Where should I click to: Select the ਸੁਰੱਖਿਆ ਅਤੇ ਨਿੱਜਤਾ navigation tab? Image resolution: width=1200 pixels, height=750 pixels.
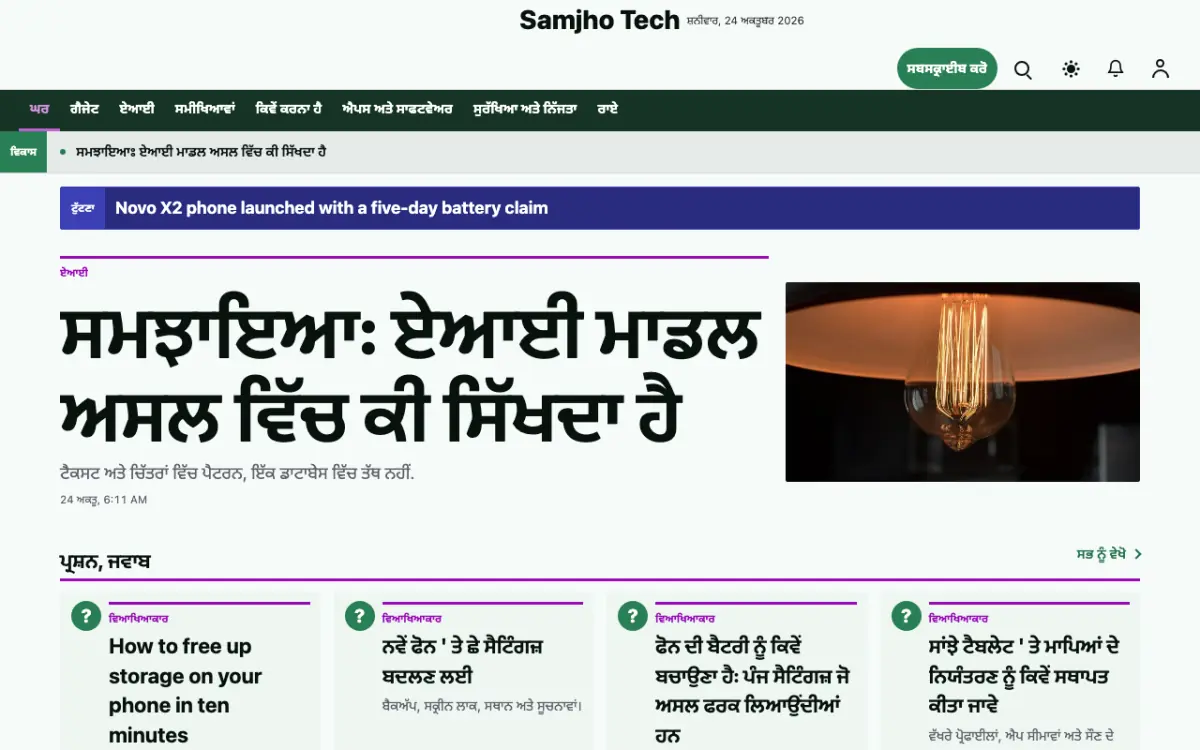click(525, 109)
